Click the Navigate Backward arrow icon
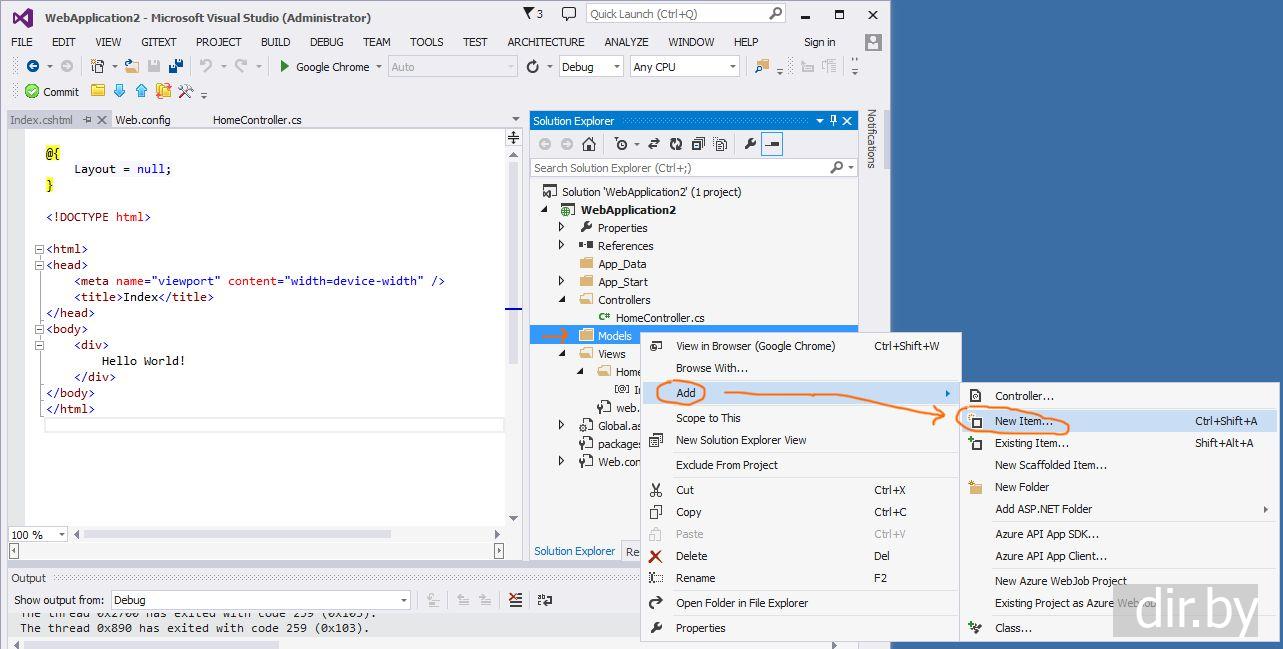The height and width of the screenshot is (649, 1283). click(x=33, y=67)
